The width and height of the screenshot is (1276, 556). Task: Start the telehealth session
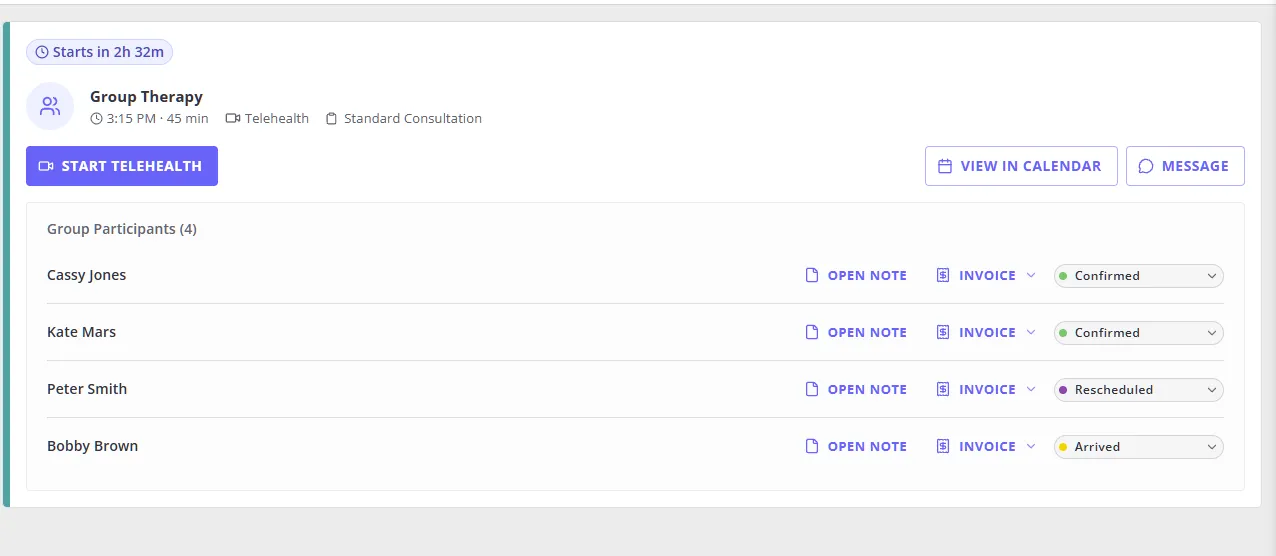point(122,166)
